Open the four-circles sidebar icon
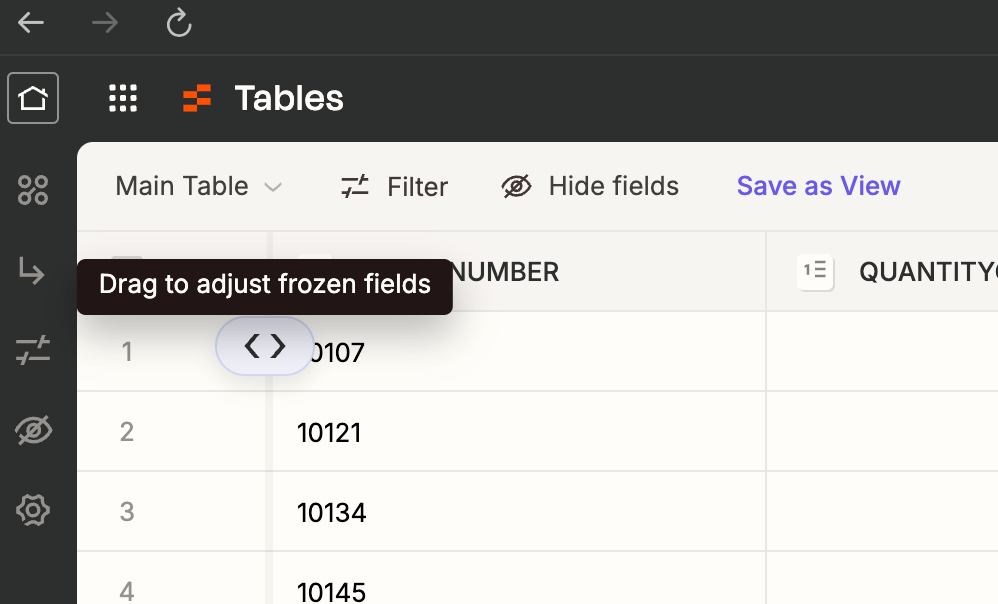Viewport: 998px width, 604px height. [33, 190]
